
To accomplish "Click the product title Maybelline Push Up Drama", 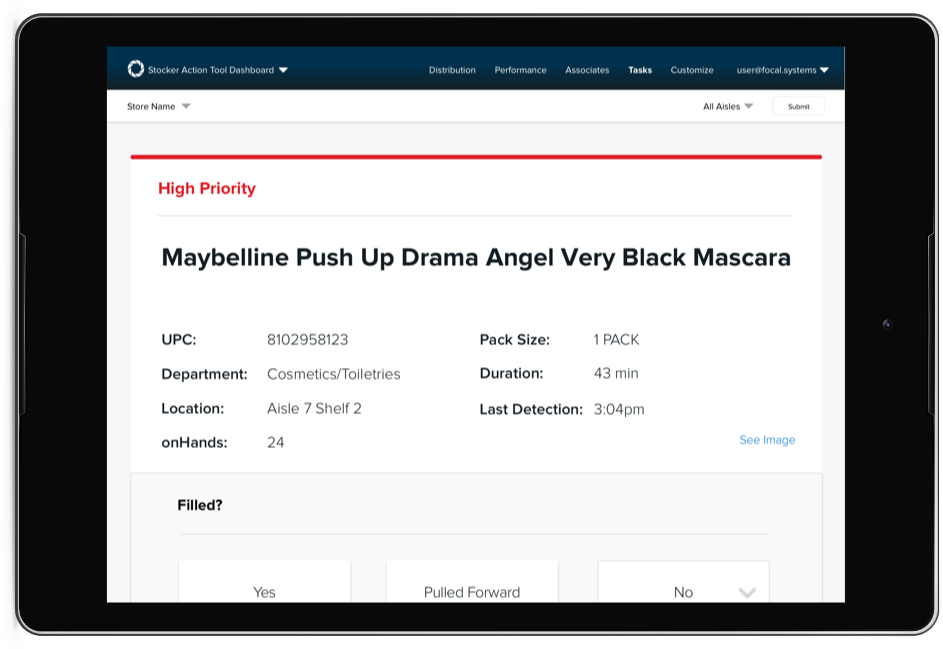I will 476,257.
